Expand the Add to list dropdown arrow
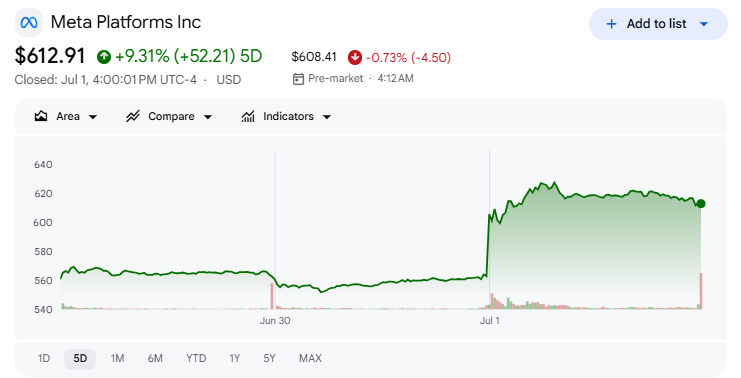 [x=704, y=24]
